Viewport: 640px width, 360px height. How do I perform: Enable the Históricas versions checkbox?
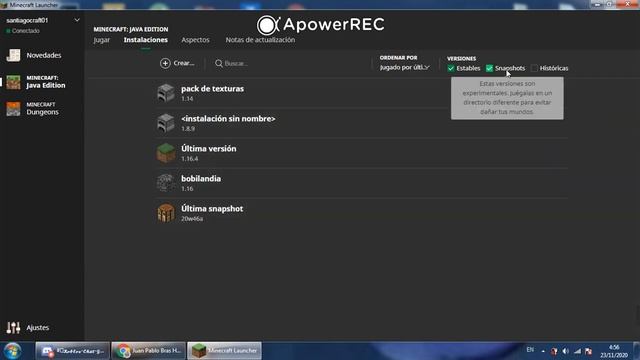534,68
